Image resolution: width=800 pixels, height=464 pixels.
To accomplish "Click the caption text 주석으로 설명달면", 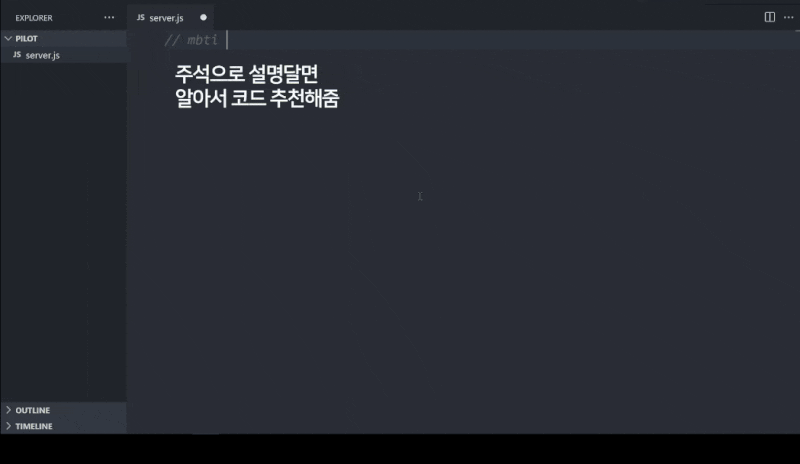I will click(x=246, y=74).
